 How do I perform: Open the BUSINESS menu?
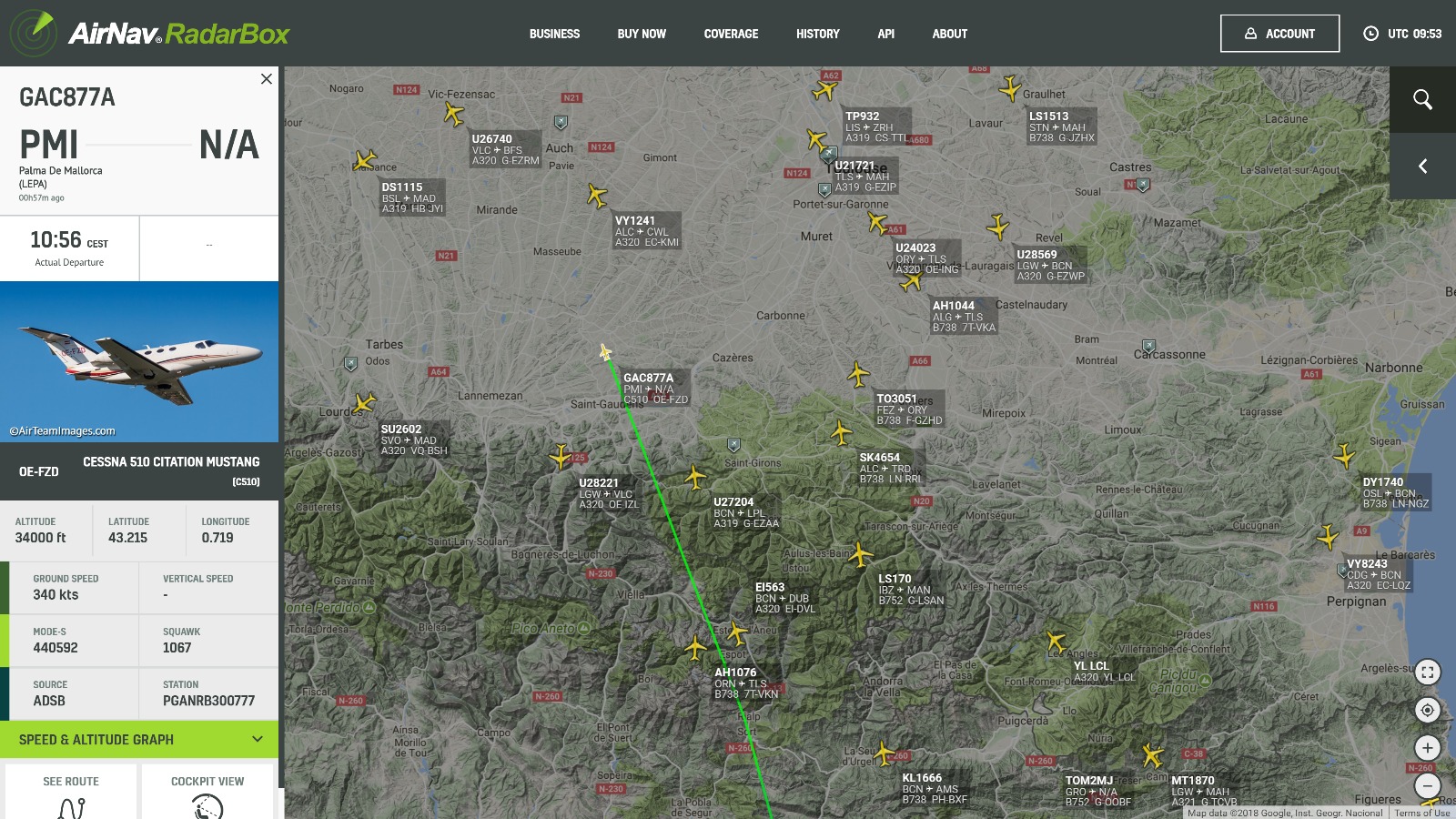(554, 34)
